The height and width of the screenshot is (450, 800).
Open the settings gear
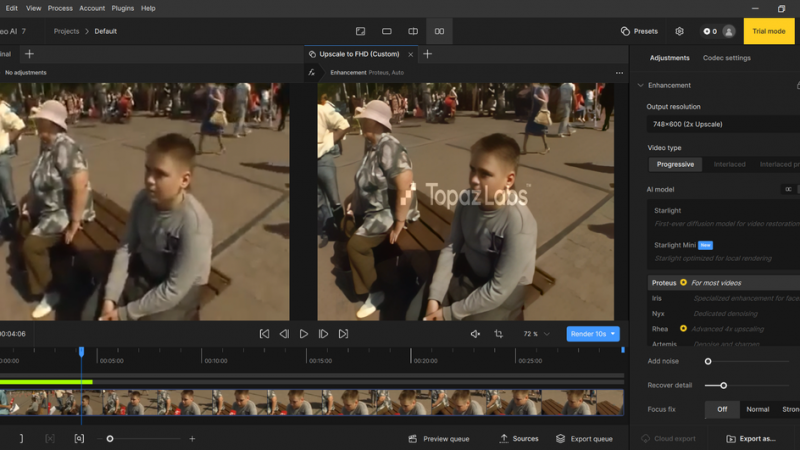pyautogui.click(x=679, y=31)
